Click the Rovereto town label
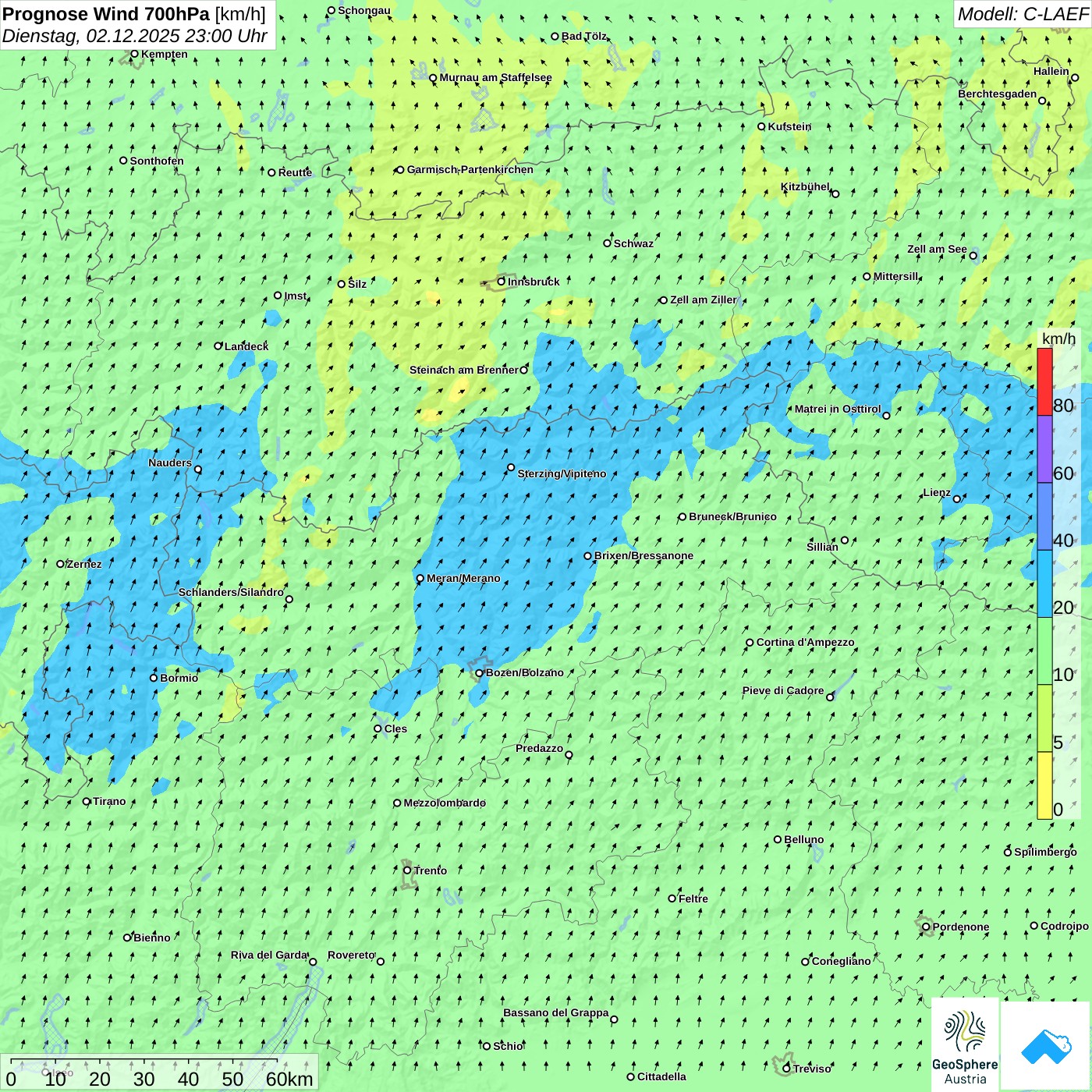This screenshot has height=1092, width=1092. click(351, 955)
